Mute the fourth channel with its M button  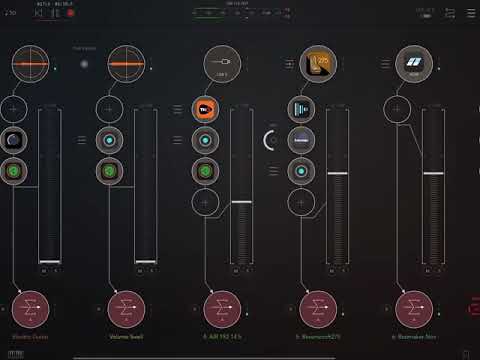[332, 271]
